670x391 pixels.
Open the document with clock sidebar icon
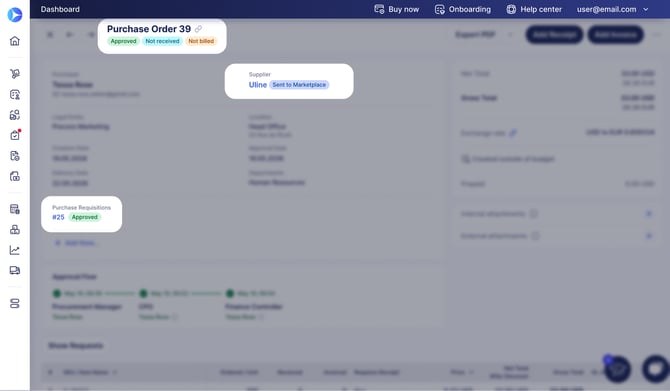point(15,156)
